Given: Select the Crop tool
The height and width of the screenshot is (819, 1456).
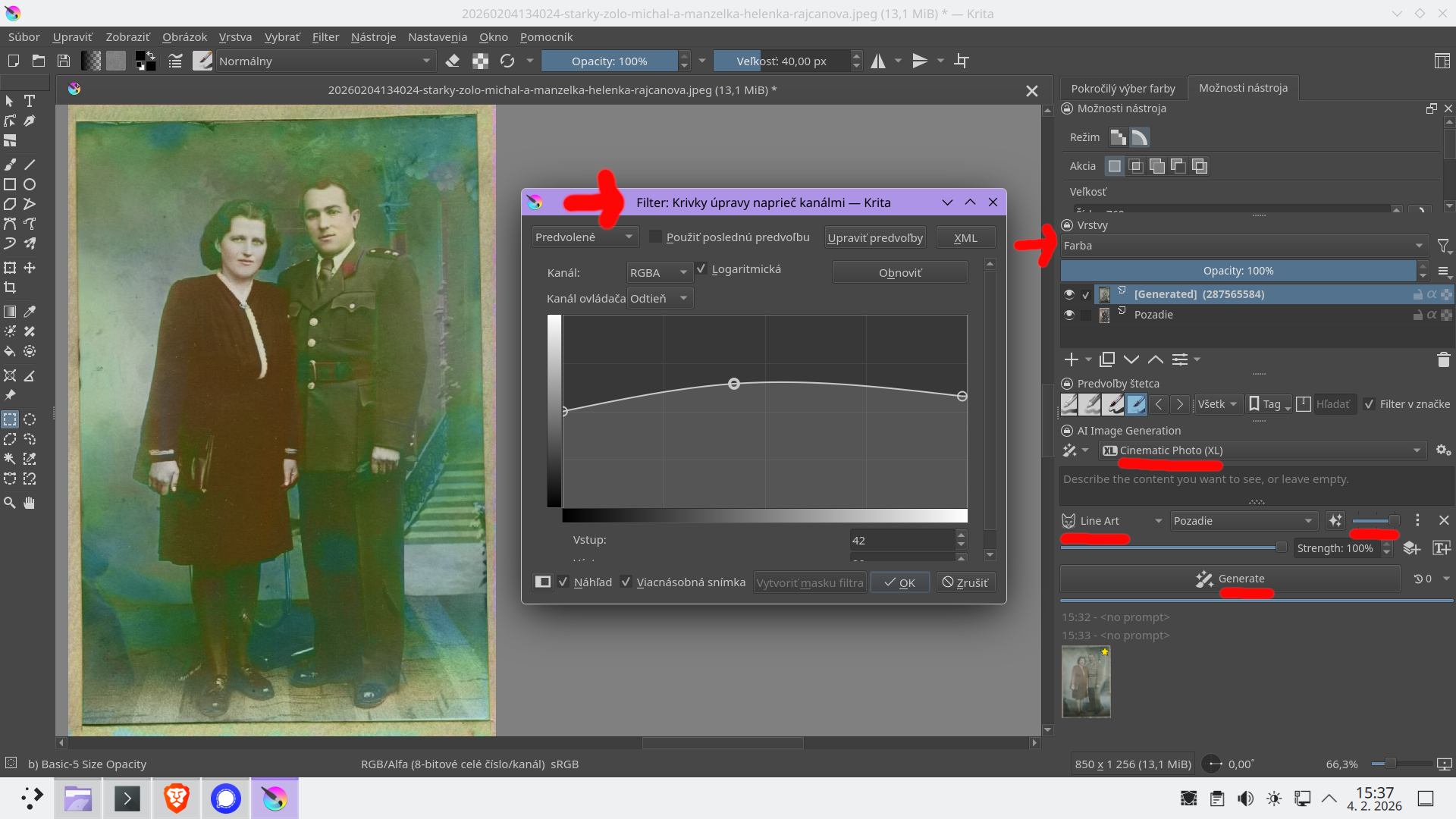Looking at the screenshot, I should pos(10,288).
